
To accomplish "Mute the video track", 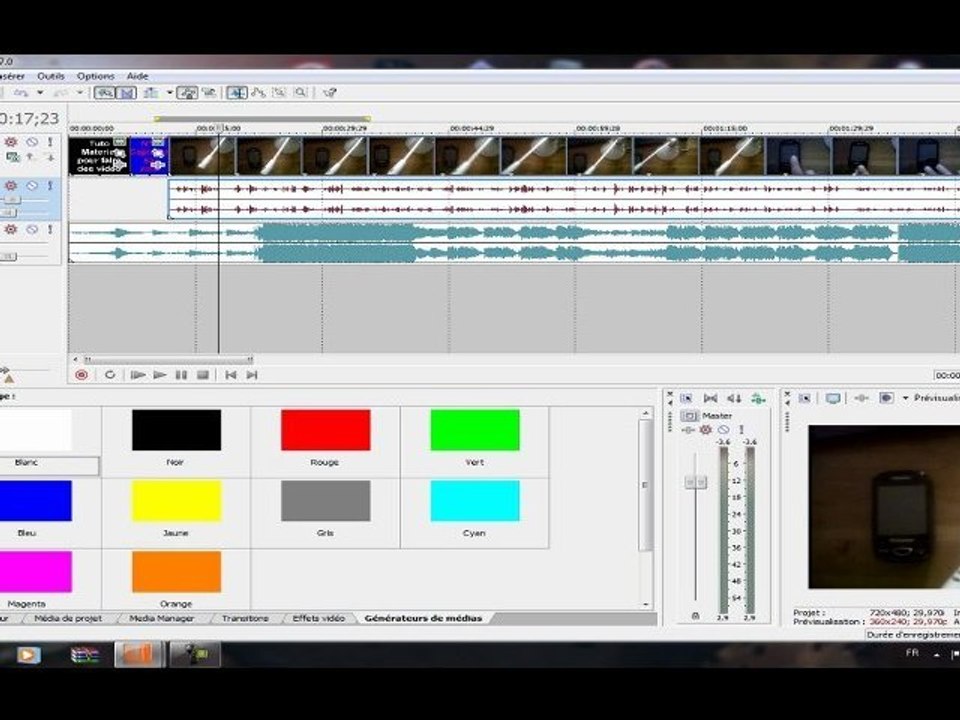I will click(x=32, y=142).
